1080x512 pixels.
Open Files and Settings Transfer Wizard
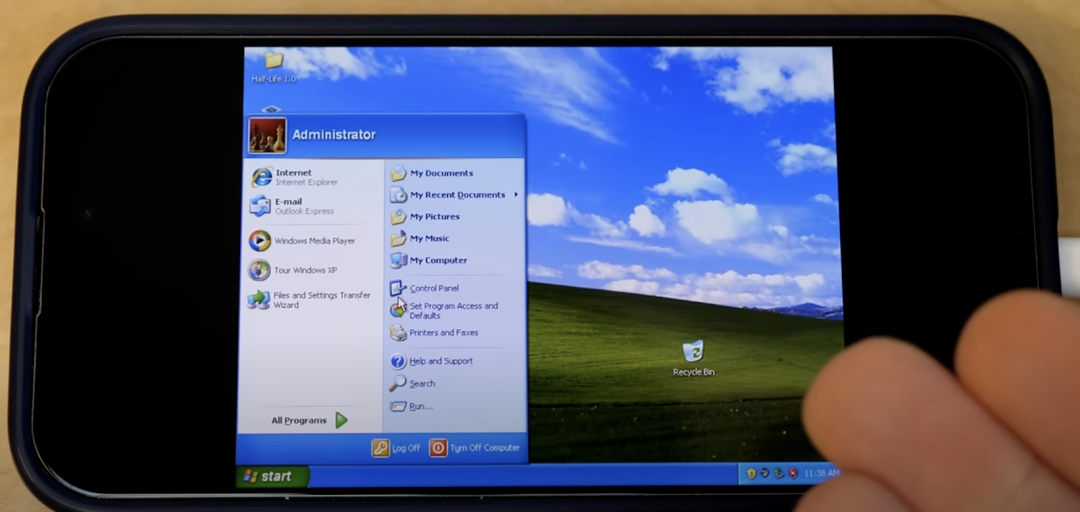[309, 300]
